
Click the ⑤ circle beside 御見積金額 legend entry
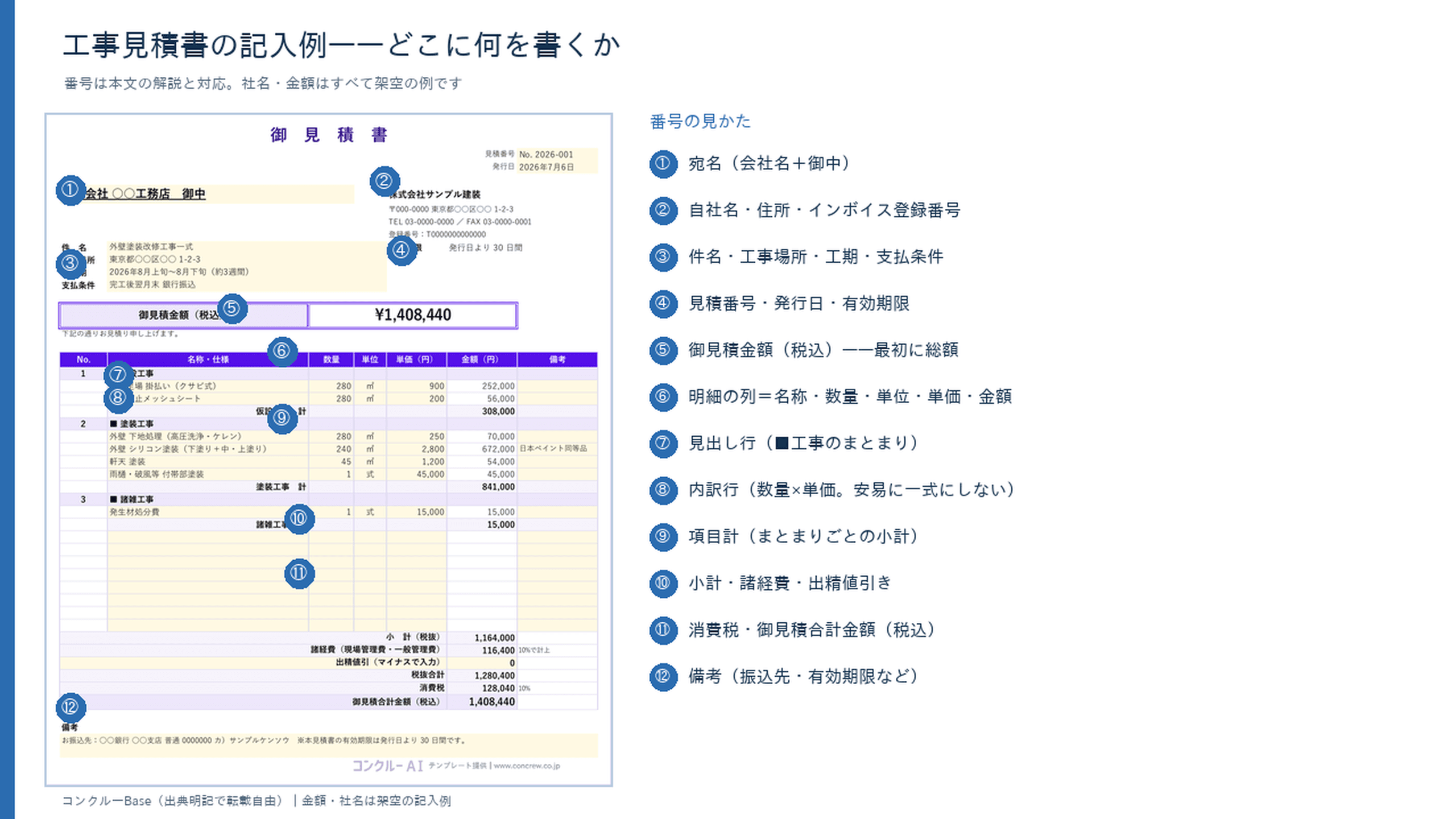[663, 350]
